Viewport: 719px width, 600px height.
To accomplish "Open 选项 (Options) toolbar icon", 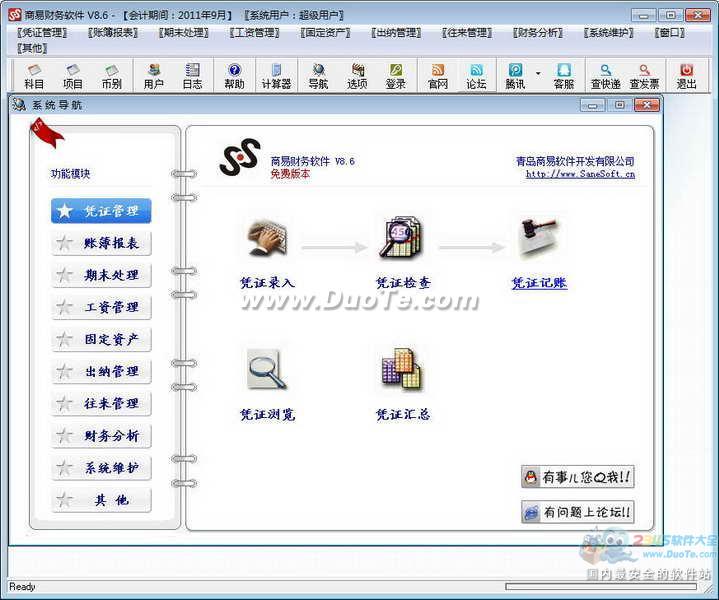I will (x=357, y=76).
